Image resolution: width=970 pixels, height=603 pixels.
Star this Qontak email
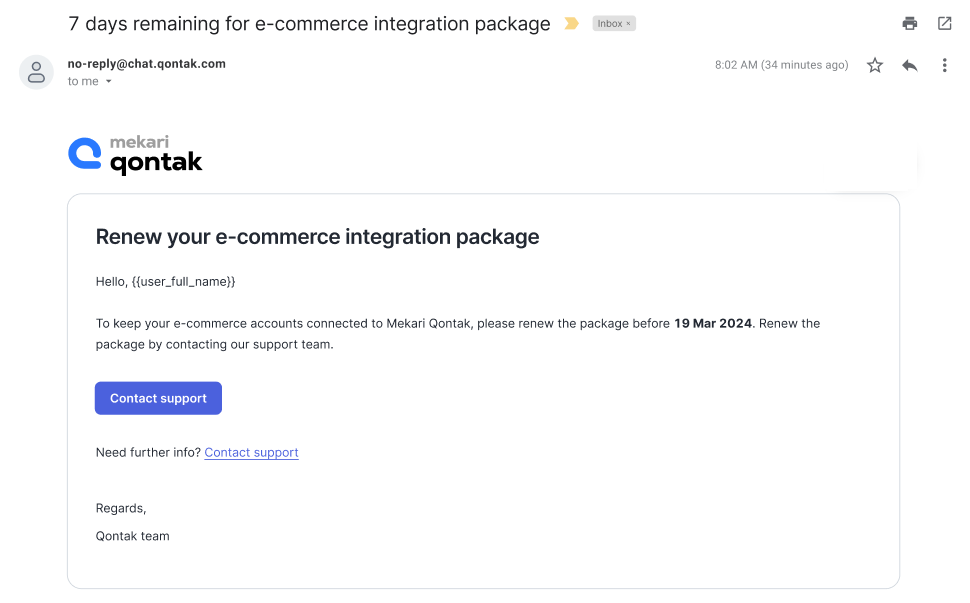pos(875,65)
